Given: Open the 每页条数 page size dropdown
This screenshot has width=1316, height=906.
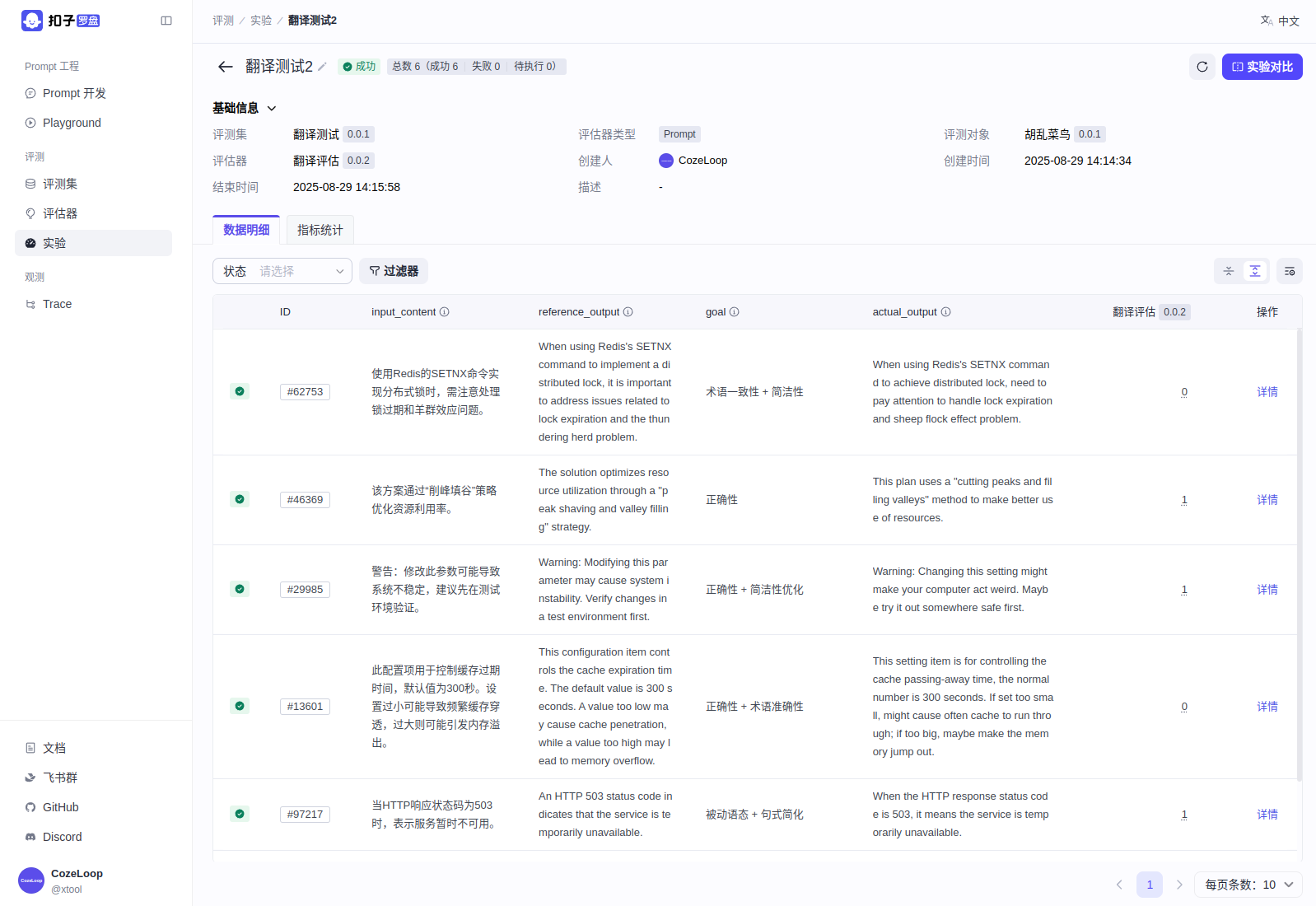Looking at the screenshot, I should [x=1248, y=885].
